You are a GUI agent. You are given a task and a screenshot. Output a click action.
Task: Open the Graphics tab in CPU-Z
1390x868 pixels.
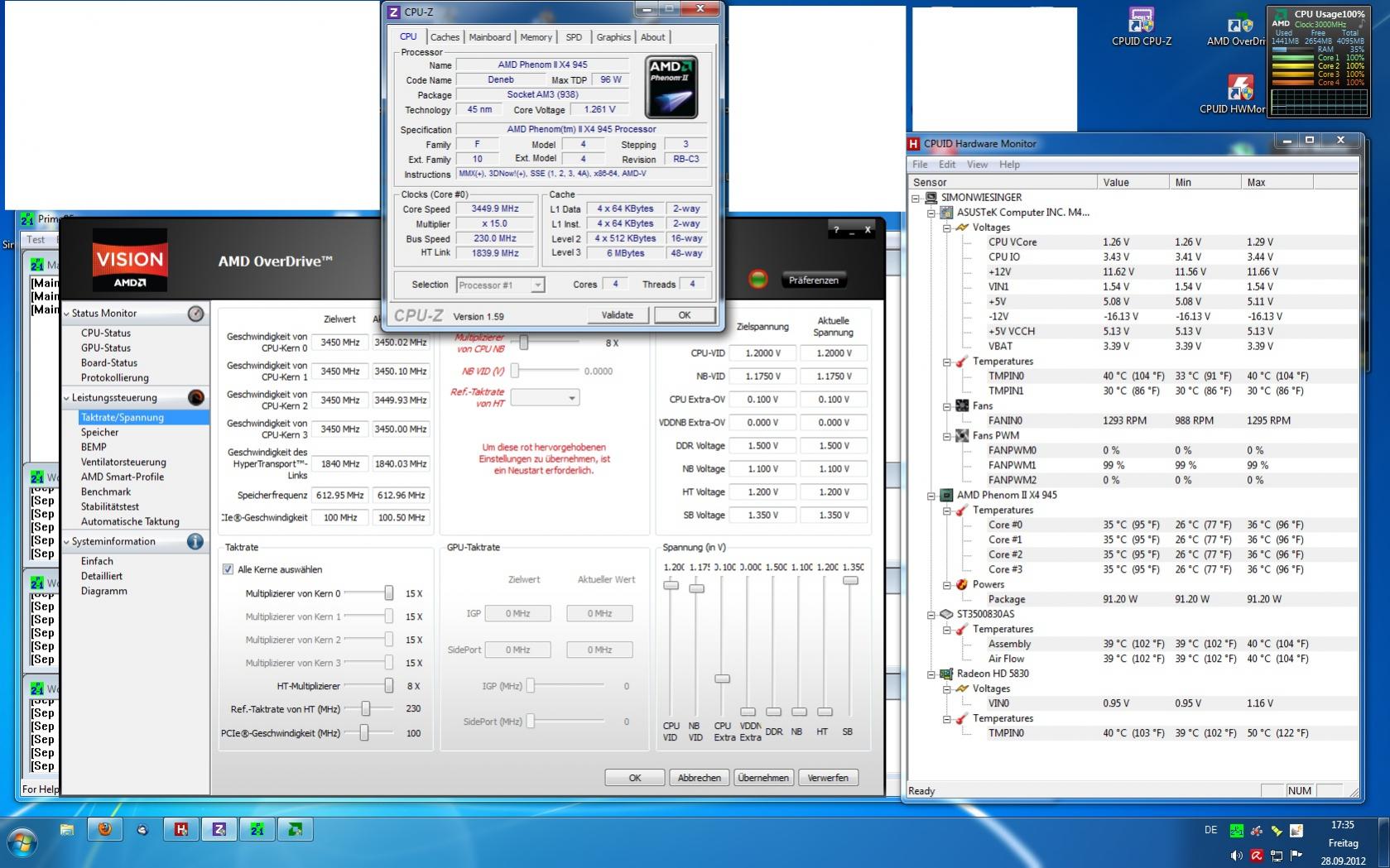point(613,37)
